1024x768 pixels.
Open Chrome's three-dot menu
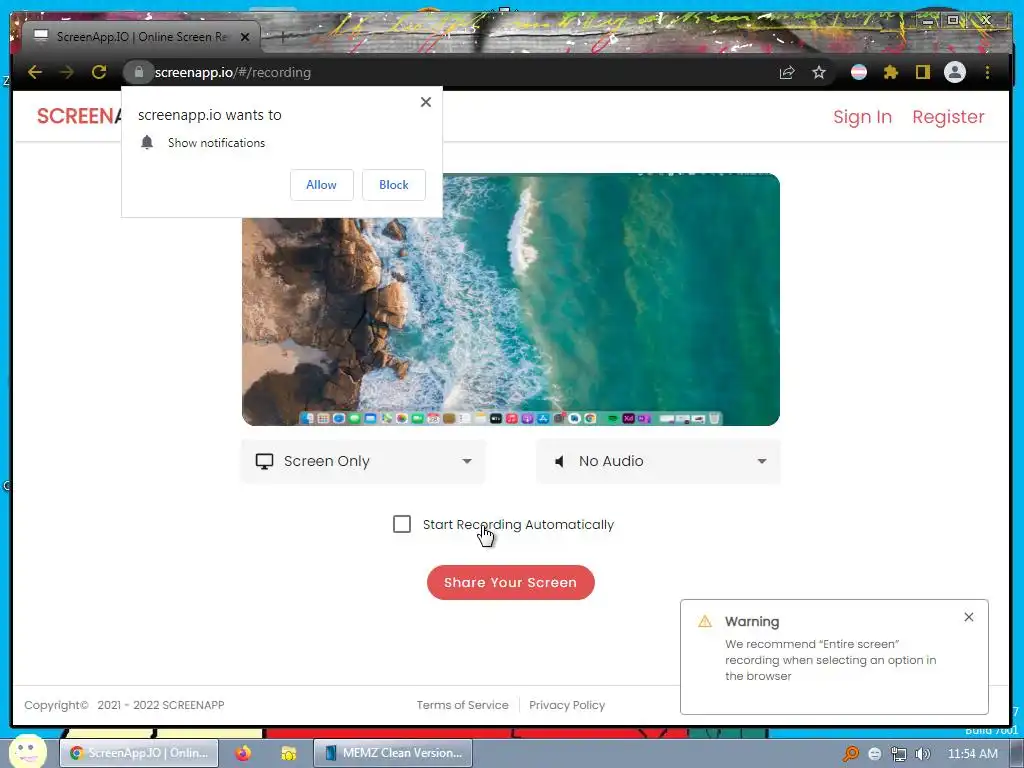[x=987, y=72]
